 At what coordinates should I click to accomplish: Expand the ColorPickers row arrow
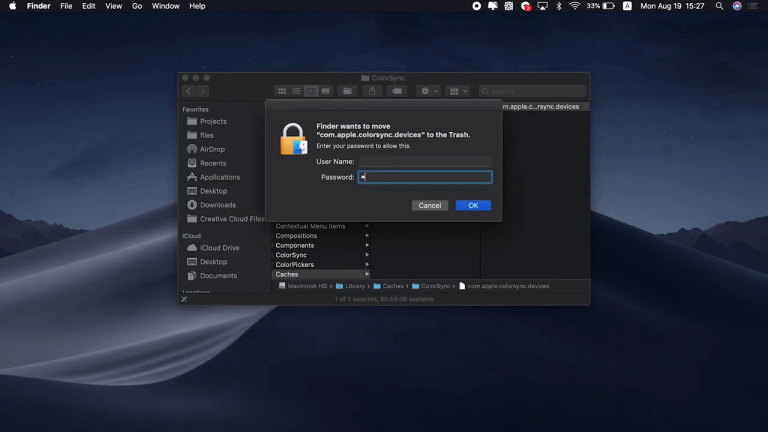pyautogui.click(x=367, y=264)
